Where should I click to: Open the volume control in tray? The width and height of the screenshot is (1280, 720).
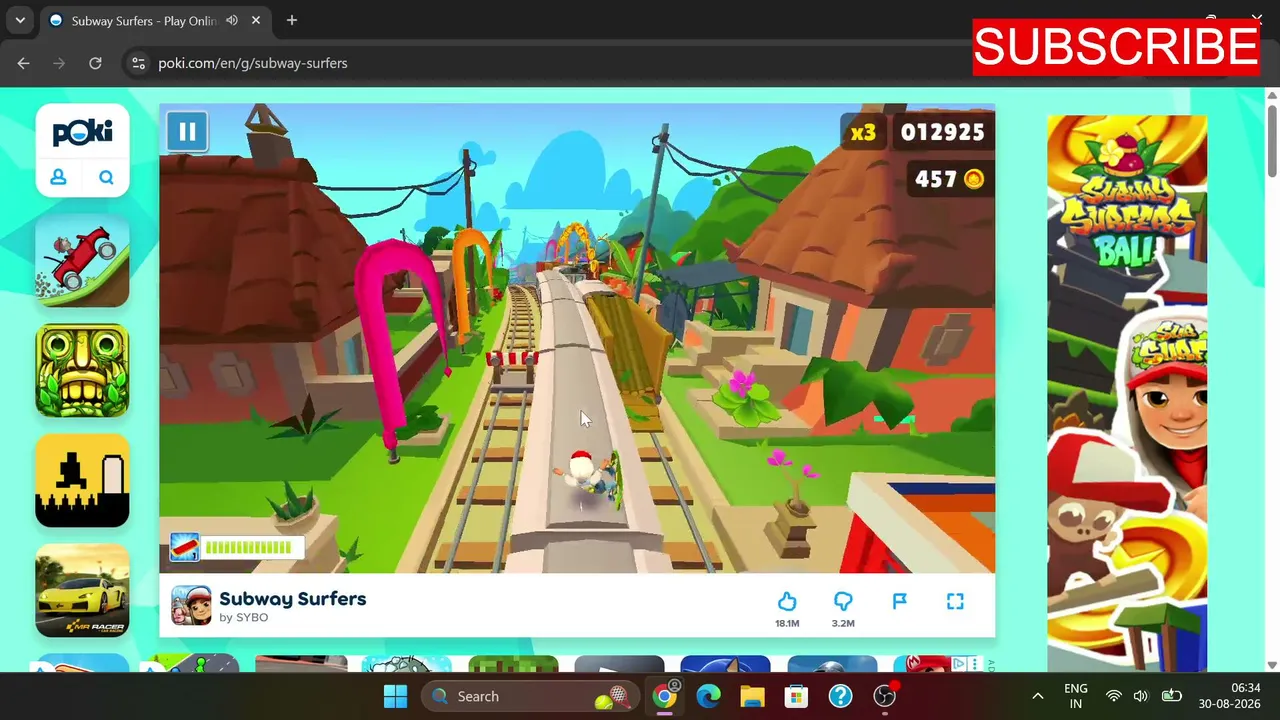click(x=1141, y=696)
